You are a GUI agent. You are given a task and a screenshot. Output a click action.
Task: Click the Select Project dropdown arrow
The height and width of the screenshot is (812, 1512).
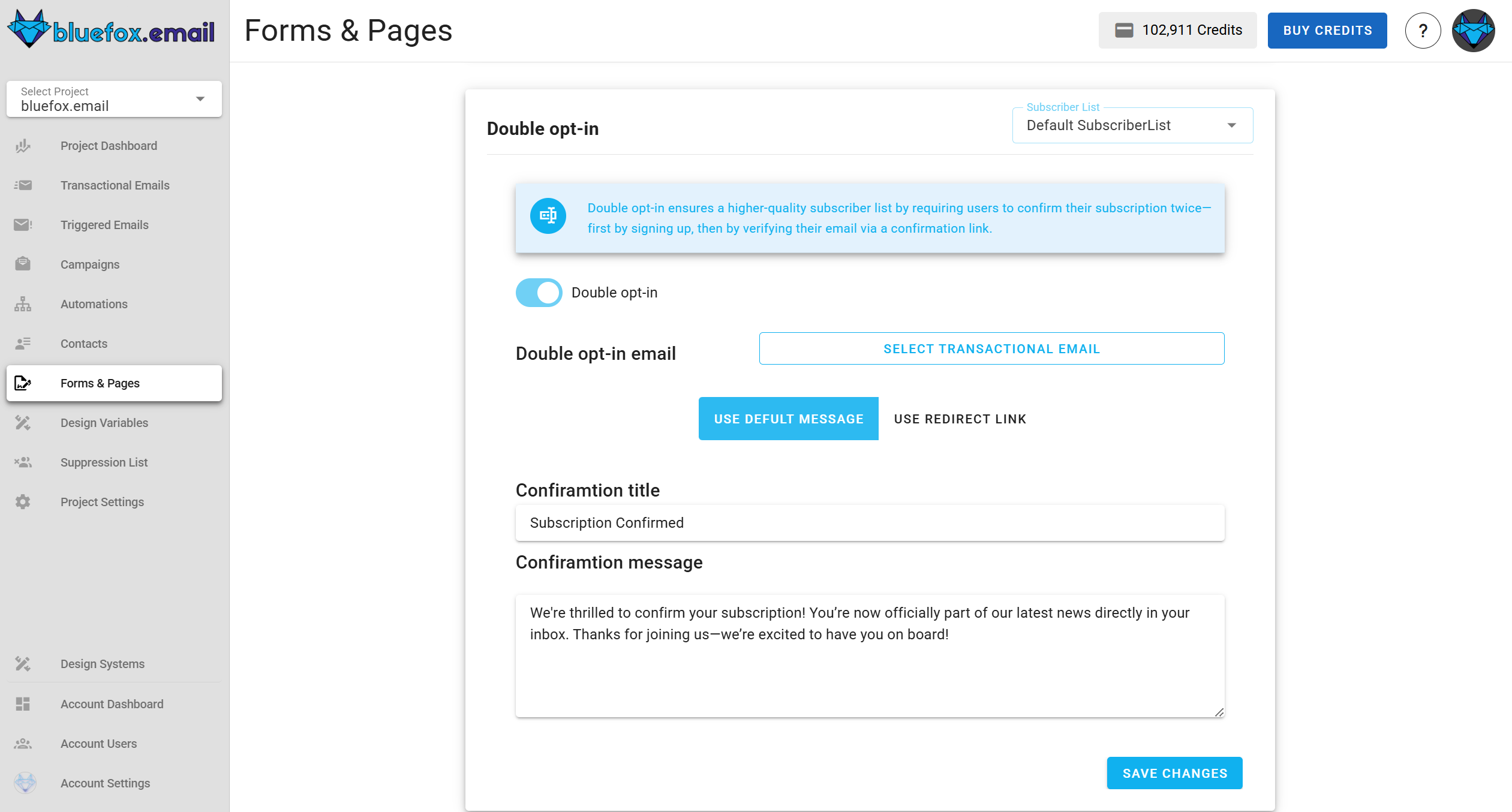coord(200,99)
